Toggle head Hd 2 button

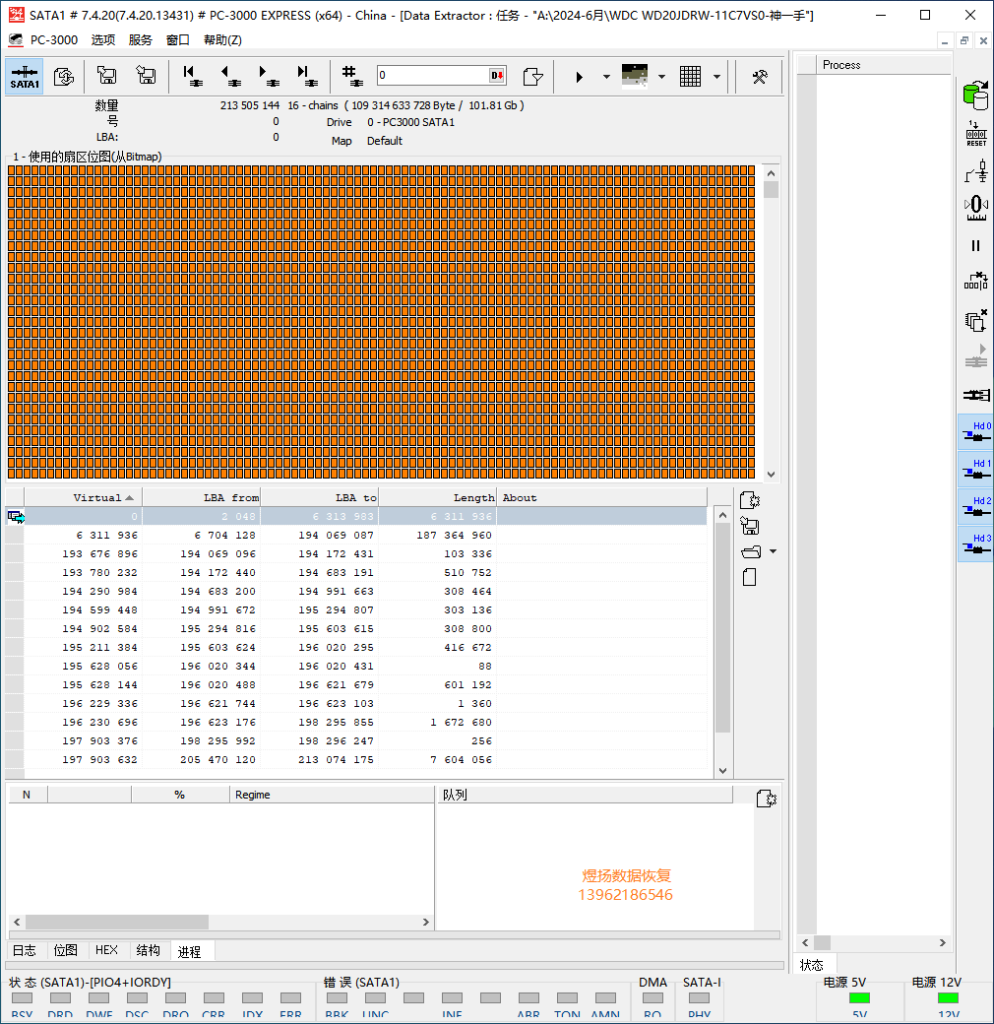976,507
